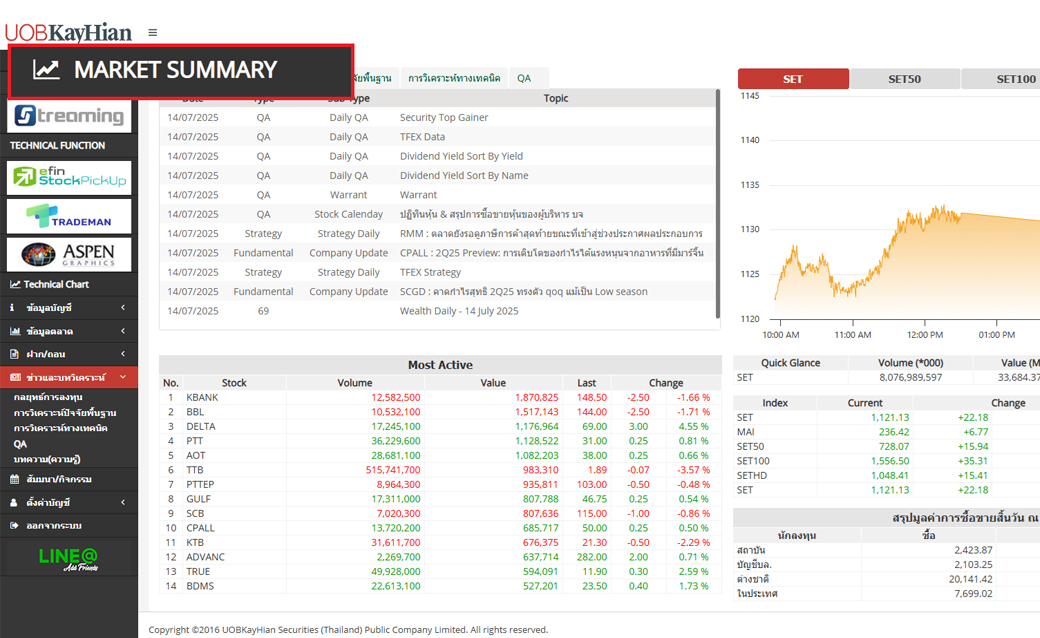The width and height of the screenshot is (1040, 638).
Task: Click the calendar icon for สัมมนา/กิจกรรม
Action: coord(14,479)
